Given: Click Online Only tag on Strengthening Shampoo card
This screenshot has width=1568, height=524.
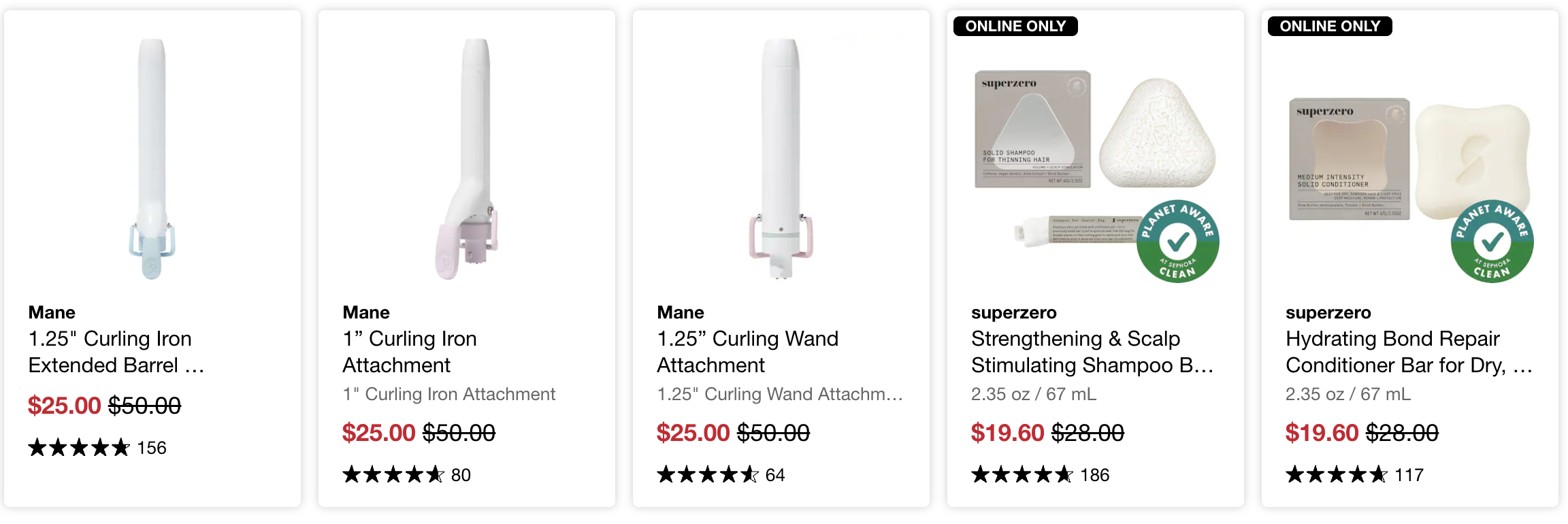Looking at the screenshot, I should click(x=1015, y=26).
